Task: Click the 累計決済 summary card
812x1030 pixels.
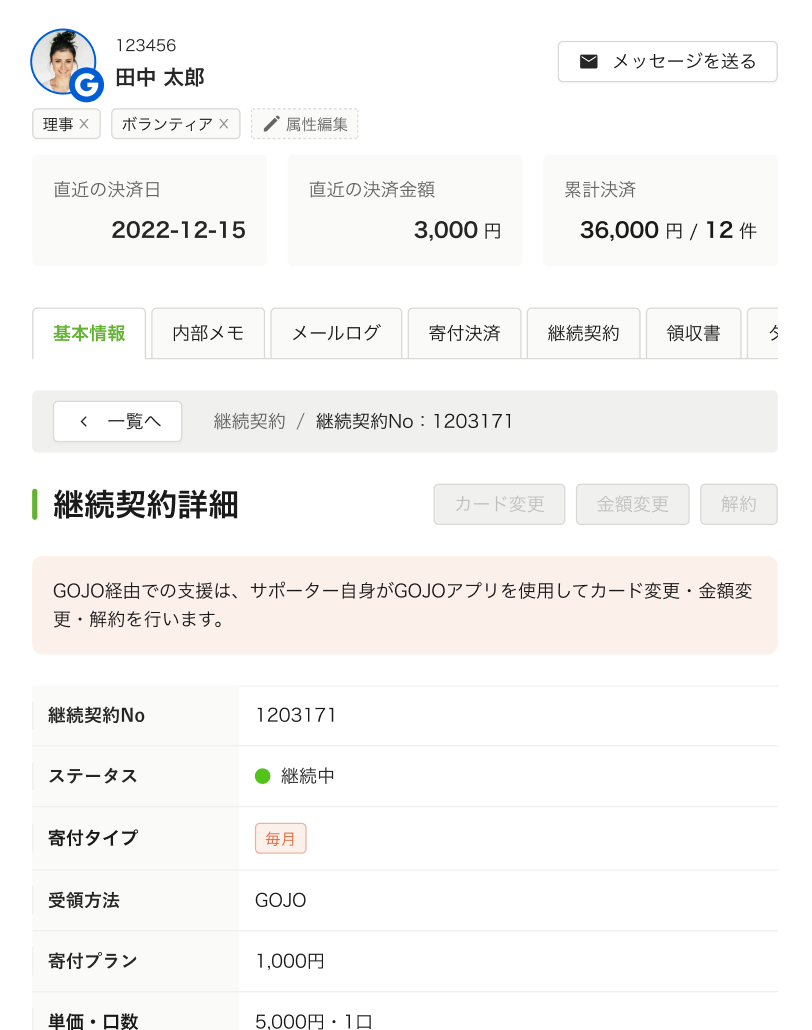Action: tap(660, 210)
